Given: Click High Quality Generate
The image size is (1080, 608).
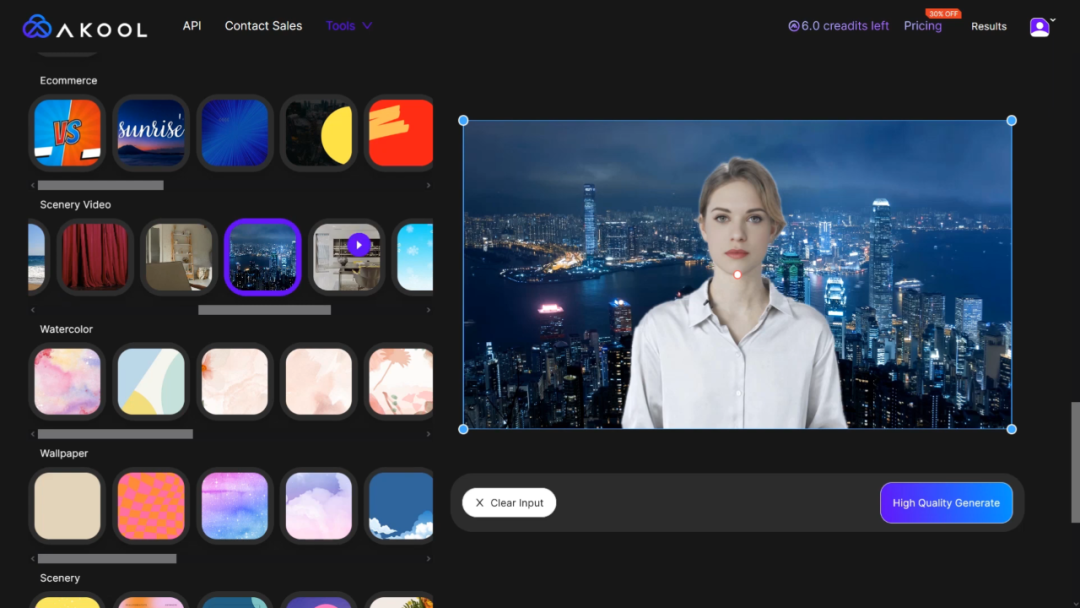Looking at the screenshot, I should point(946,503).
